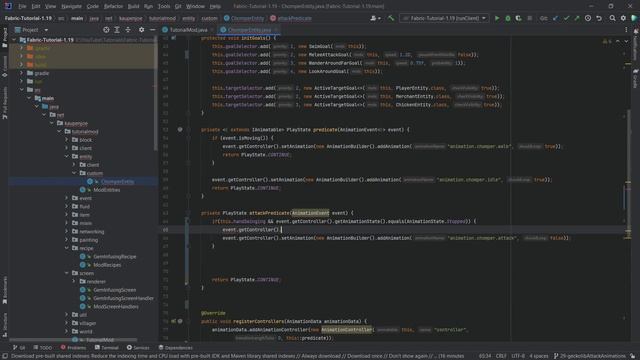640x360 pixels.
Task: Commit changes checkmark icon
Action: pyautogui.click(x=566, y=18)
